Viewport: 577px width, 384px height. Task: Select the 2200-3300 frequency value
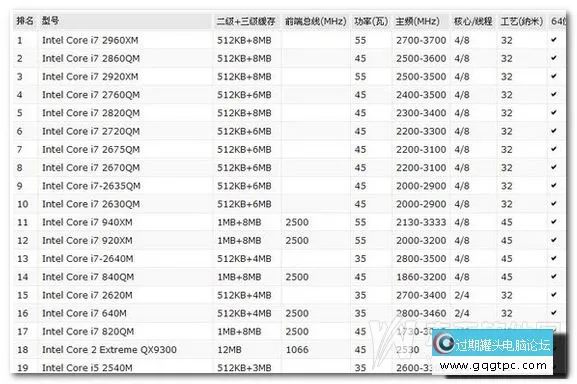tap(421, 131)
